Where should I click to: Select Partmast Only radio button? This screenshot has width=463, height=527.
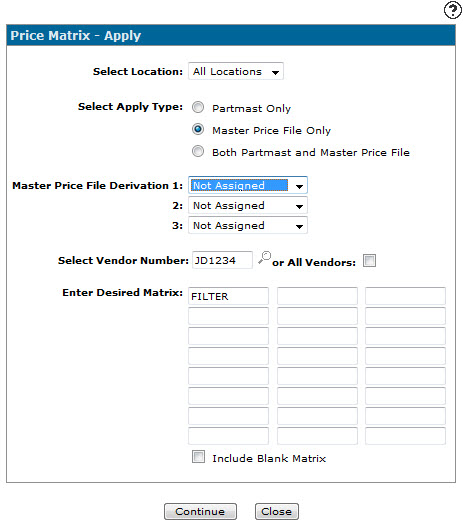coord(198,107)
